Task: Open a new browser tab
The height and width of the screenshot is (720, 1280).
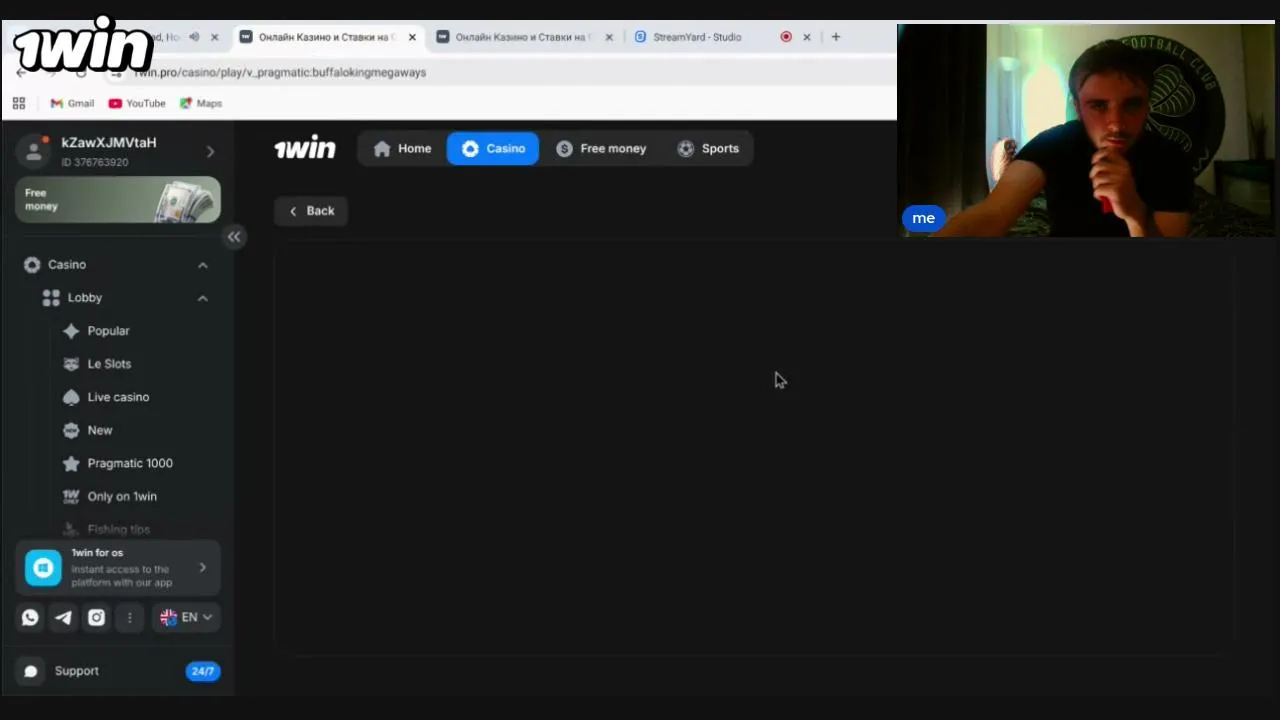Action: point(836,37)
